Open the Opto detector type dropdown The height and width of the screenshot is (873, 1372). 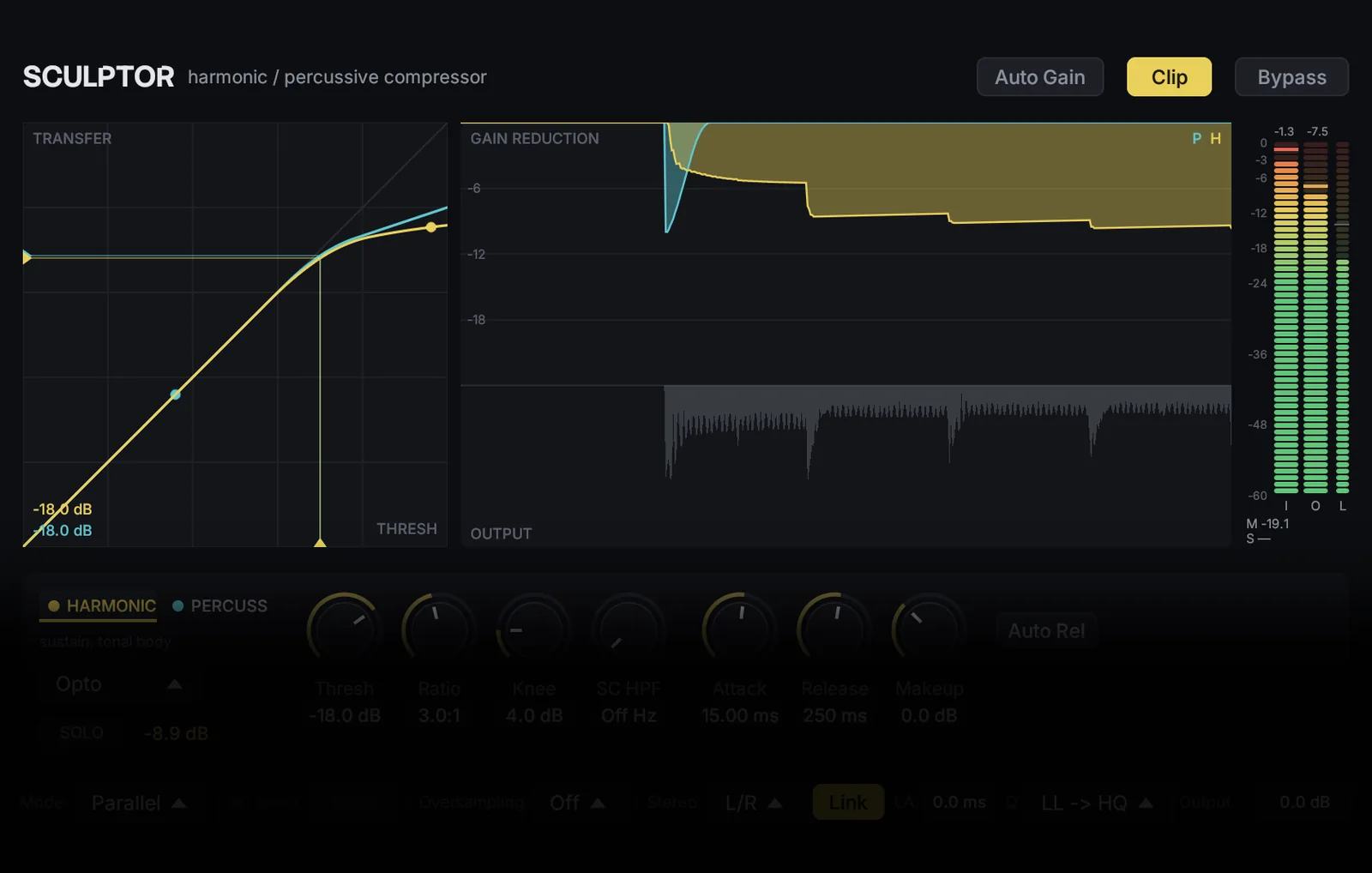(119, 684)
